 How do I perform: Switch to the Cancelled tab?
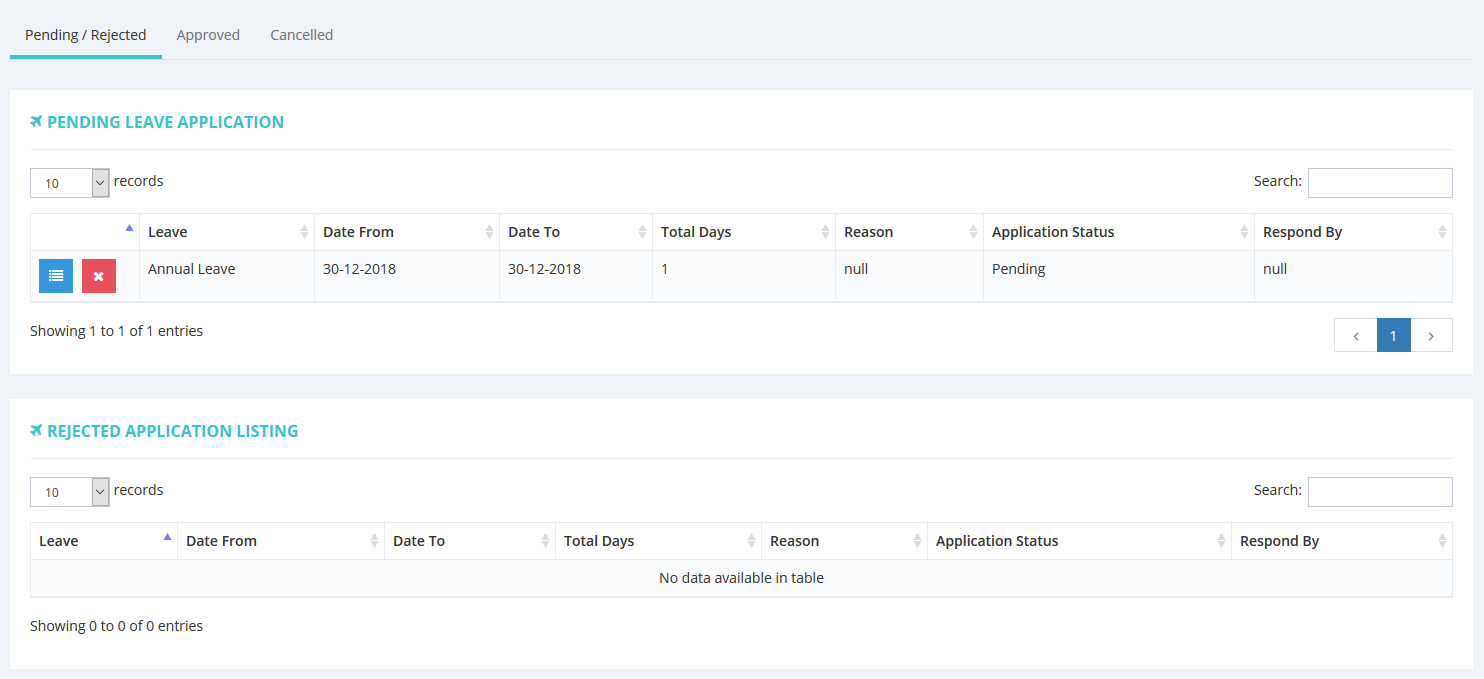point(301,35)
